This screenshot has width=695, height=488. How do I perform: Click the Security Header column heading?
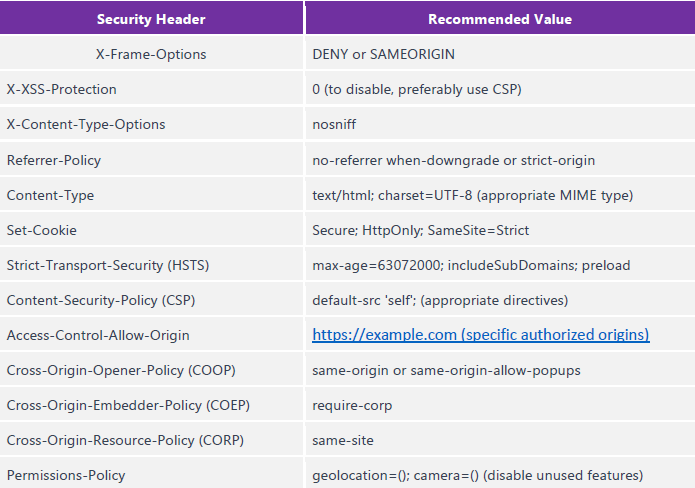152,19
